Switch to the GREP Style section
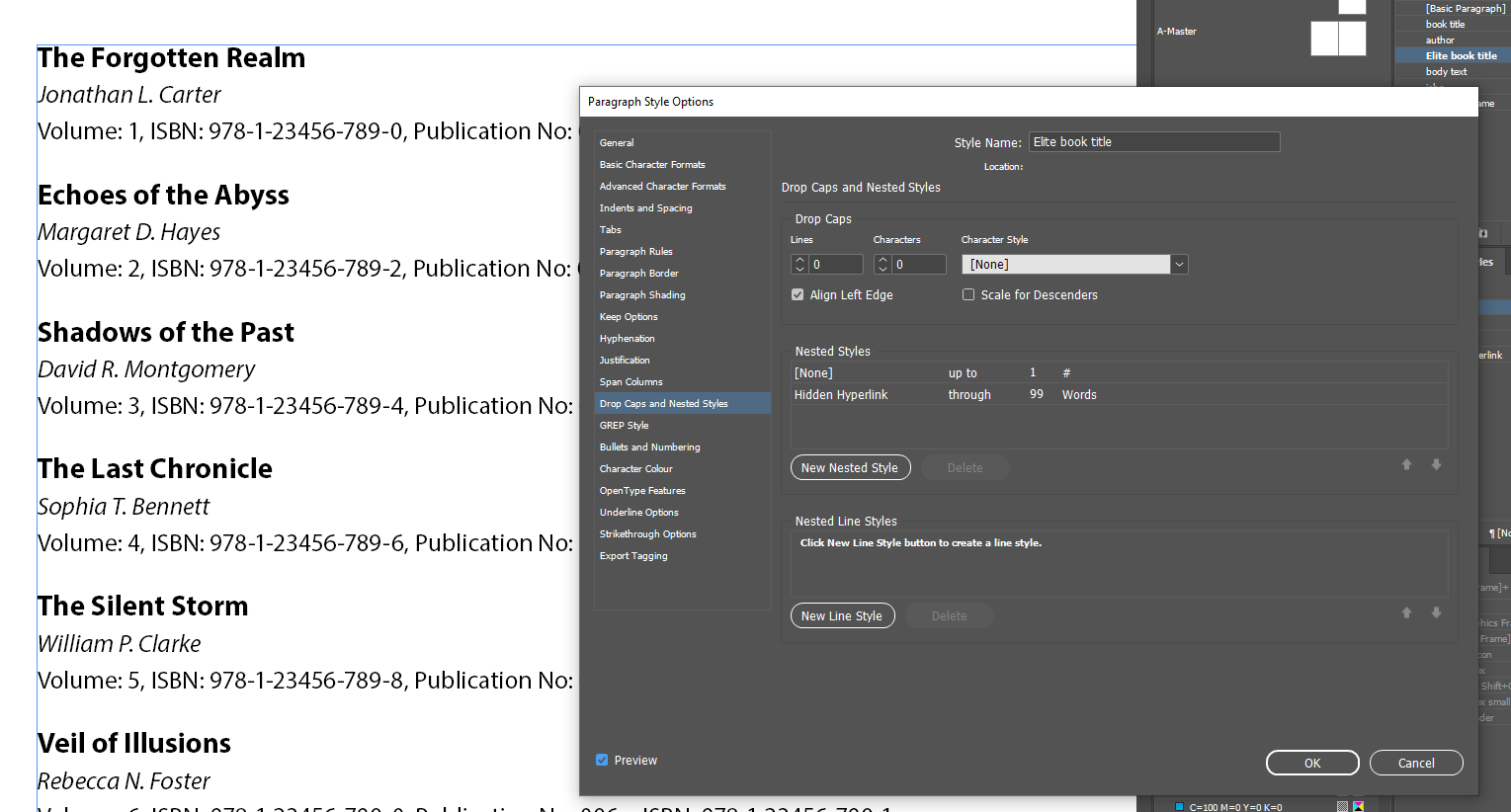The height and width of the screenshot is (812, 1511). pyautogui.click(x=624, y=425)
